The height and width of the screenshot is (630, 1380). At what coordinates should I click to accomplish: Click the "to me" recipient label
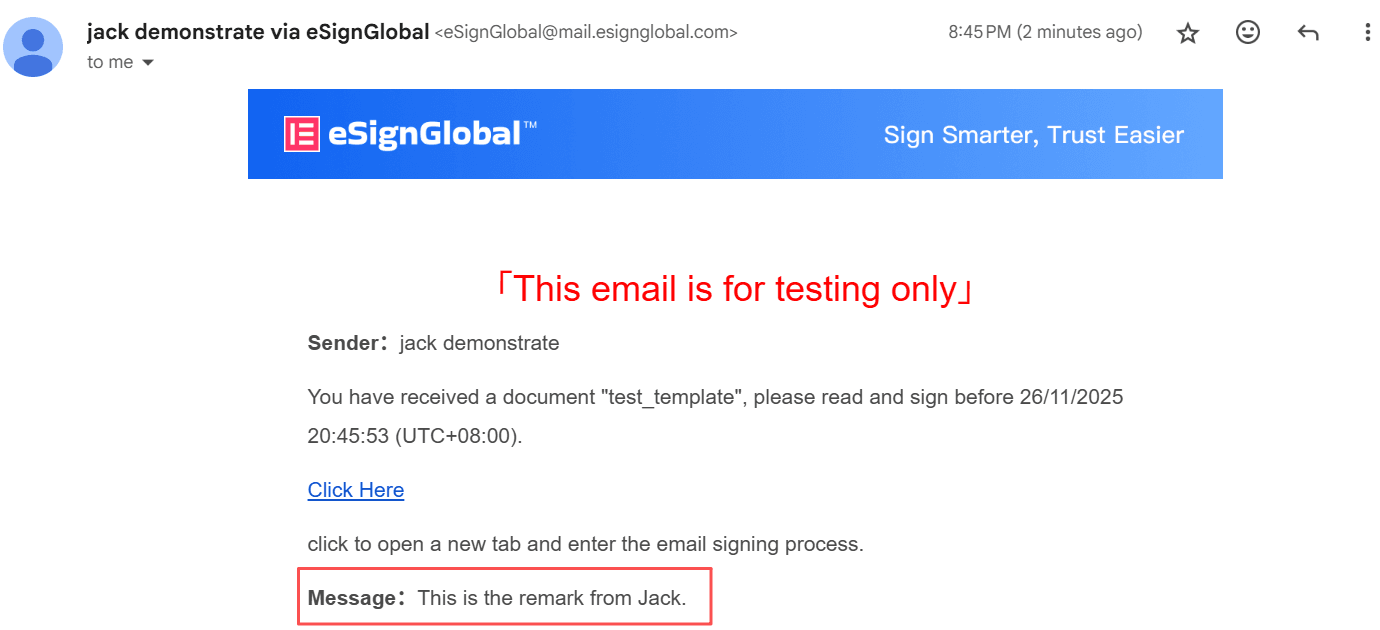(x=110, y=62)
